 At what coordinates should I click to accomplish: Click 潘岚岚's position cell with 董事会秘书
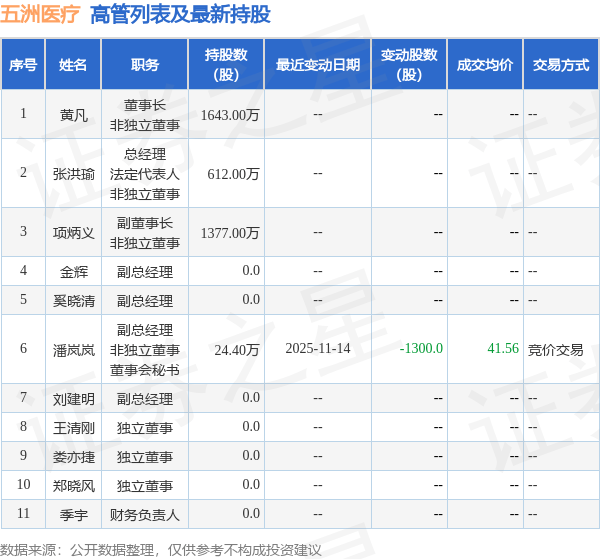145,350
